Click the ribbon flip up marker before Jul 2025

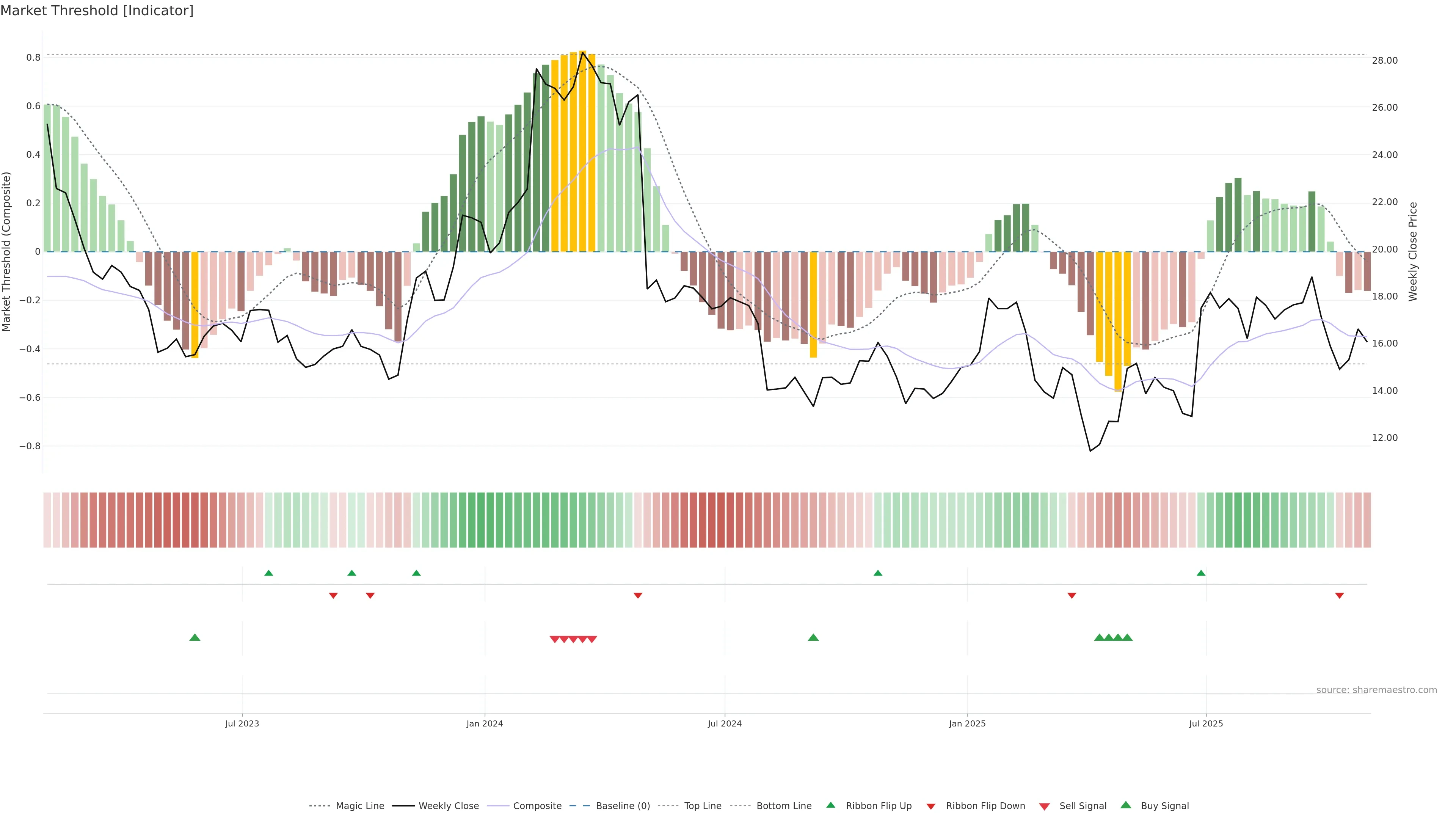coord(1201,573)
